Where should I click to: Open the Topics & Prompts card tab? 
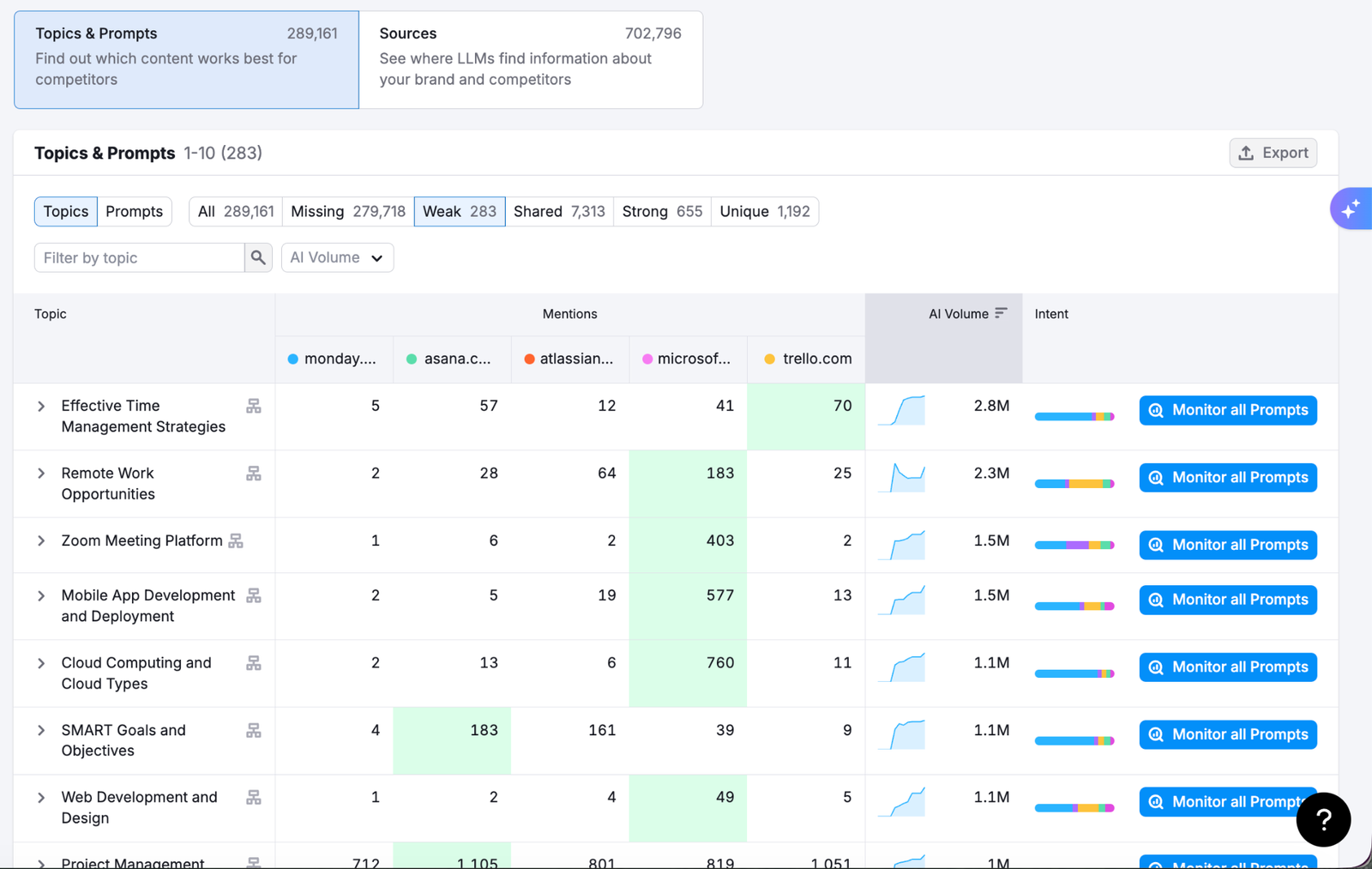187,60
